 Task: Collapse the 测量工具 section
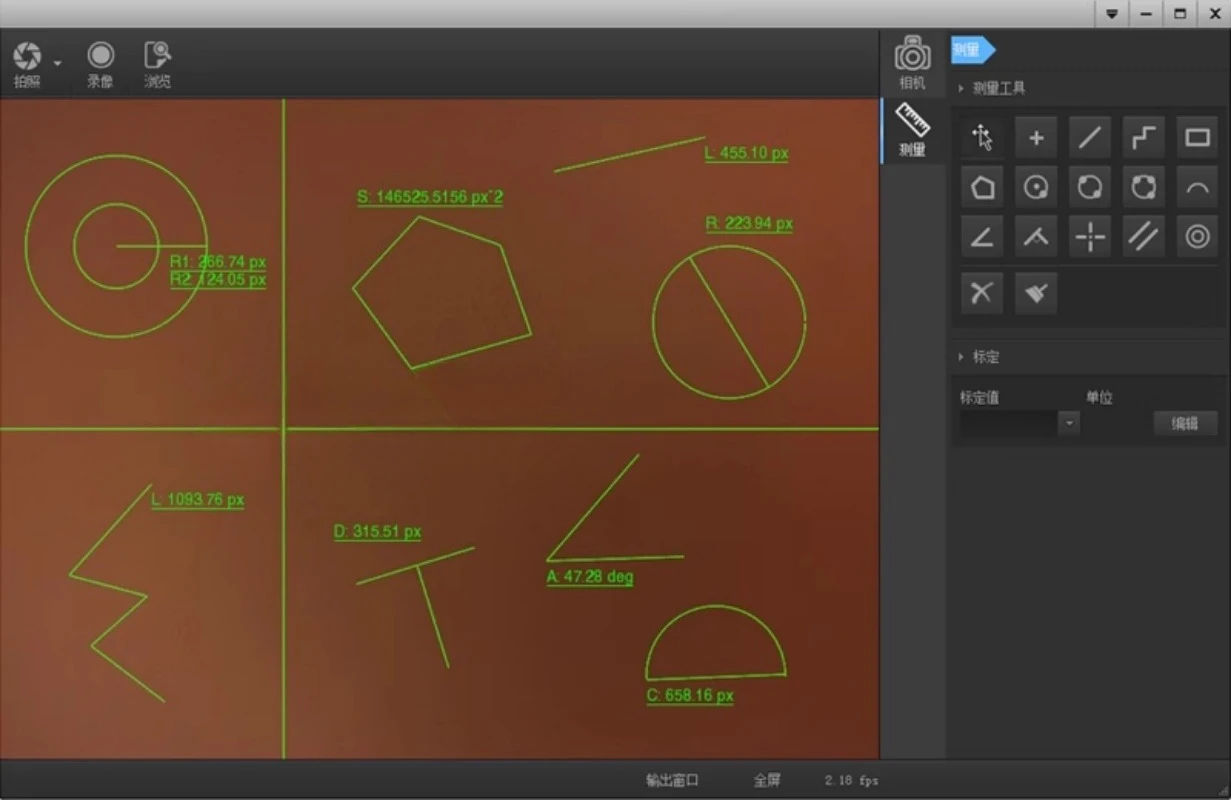[961, 88]
